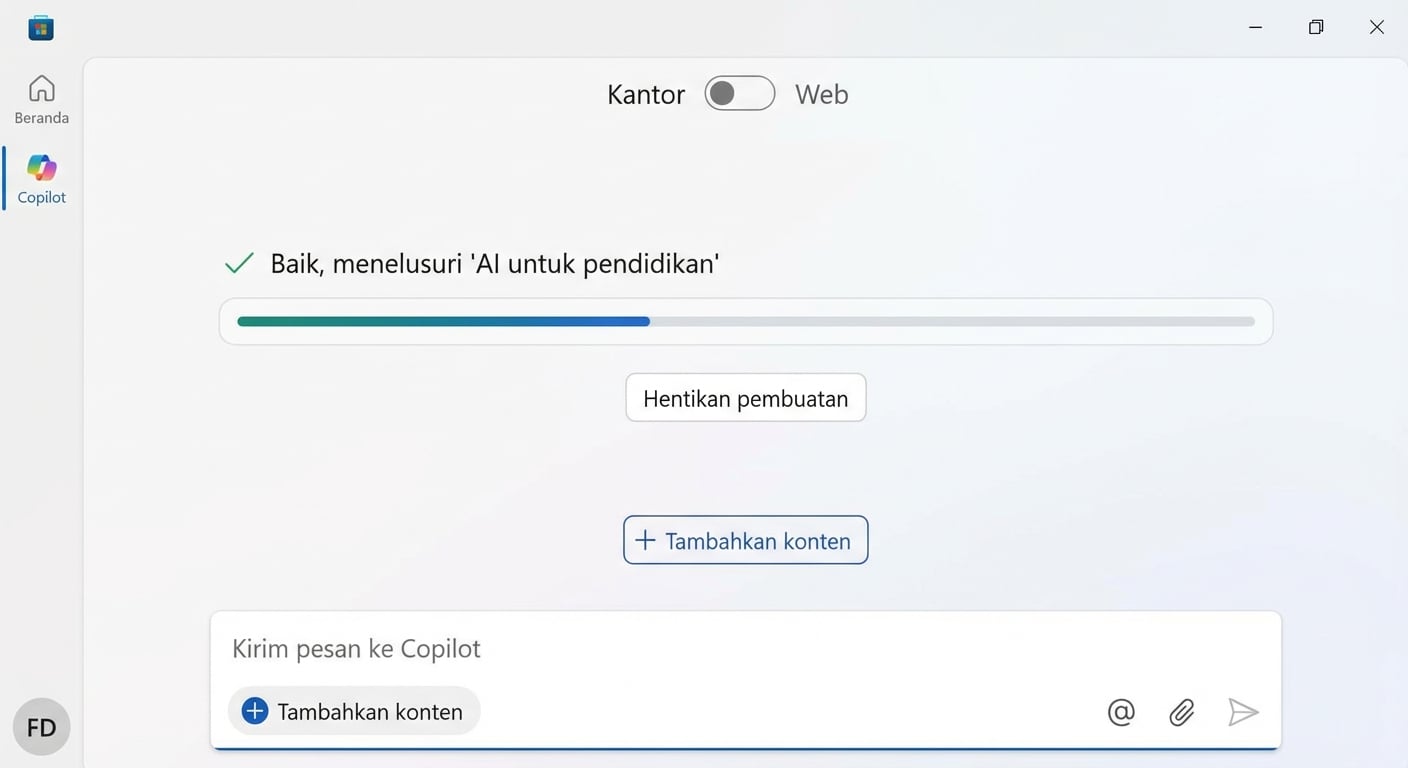
Task: Switch to the Copilot tab in the sidebar
Action: pyautogui.click(x=41, y=178)
